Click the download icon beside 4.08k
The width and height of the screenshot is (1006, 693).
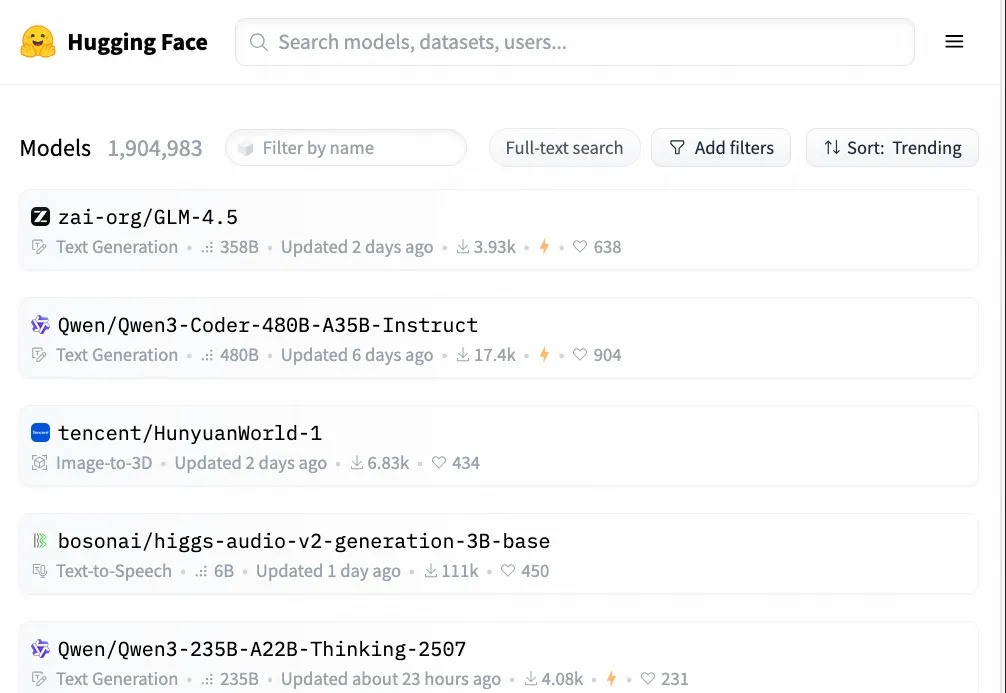(531, 678)
